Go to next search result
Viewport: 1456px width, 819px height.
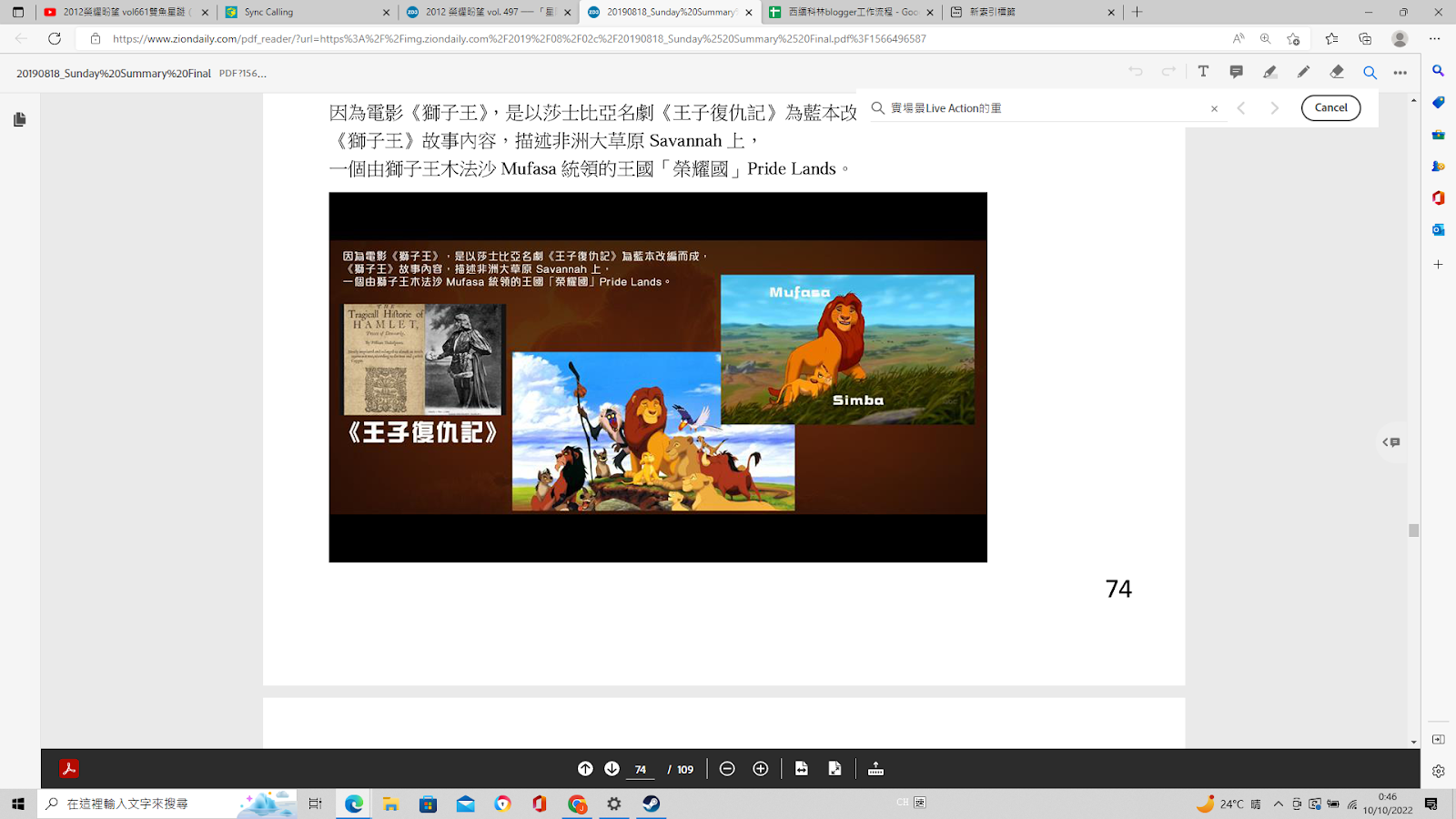(x=1275, y=108)
